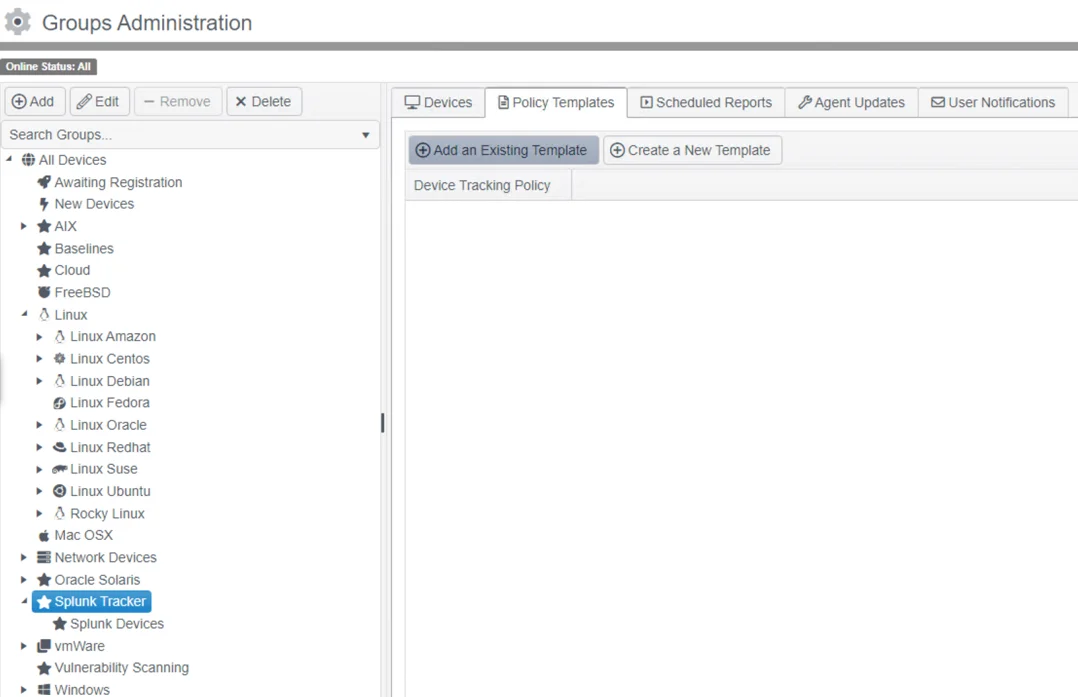Click Create a New Template button

[692, 150]
